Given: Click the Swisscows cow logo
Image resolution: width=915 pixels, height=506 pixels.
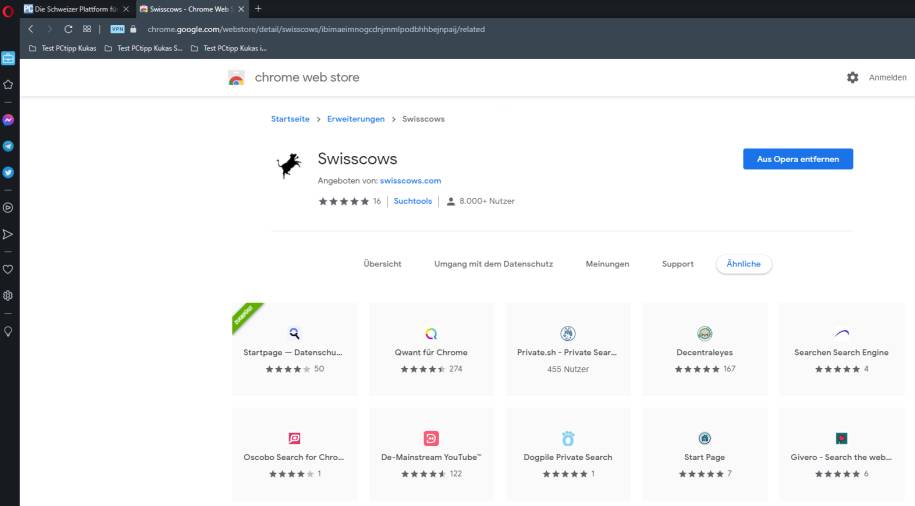Looking at the screenshot, I should pos(289,165).
